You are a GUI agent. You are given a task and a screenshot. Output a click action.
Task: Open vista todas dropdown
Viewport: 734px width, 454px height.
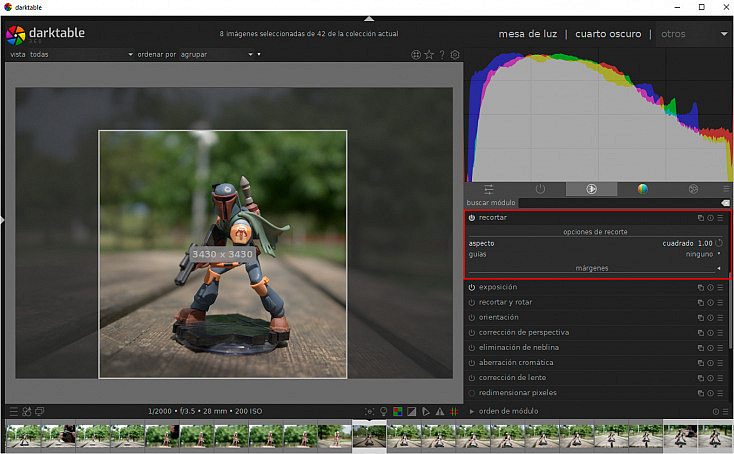(71, 55)
